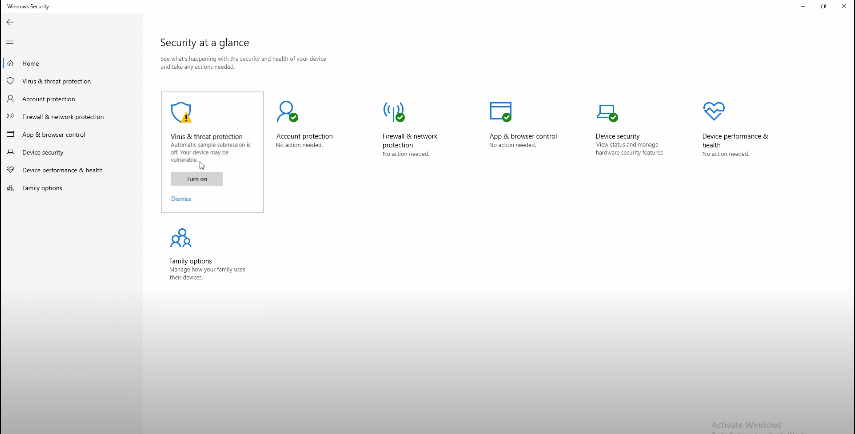This screenshot has width=855, height=434.
Task: Click the sidebar App & browser icon
Action: (x=10, y=134)
